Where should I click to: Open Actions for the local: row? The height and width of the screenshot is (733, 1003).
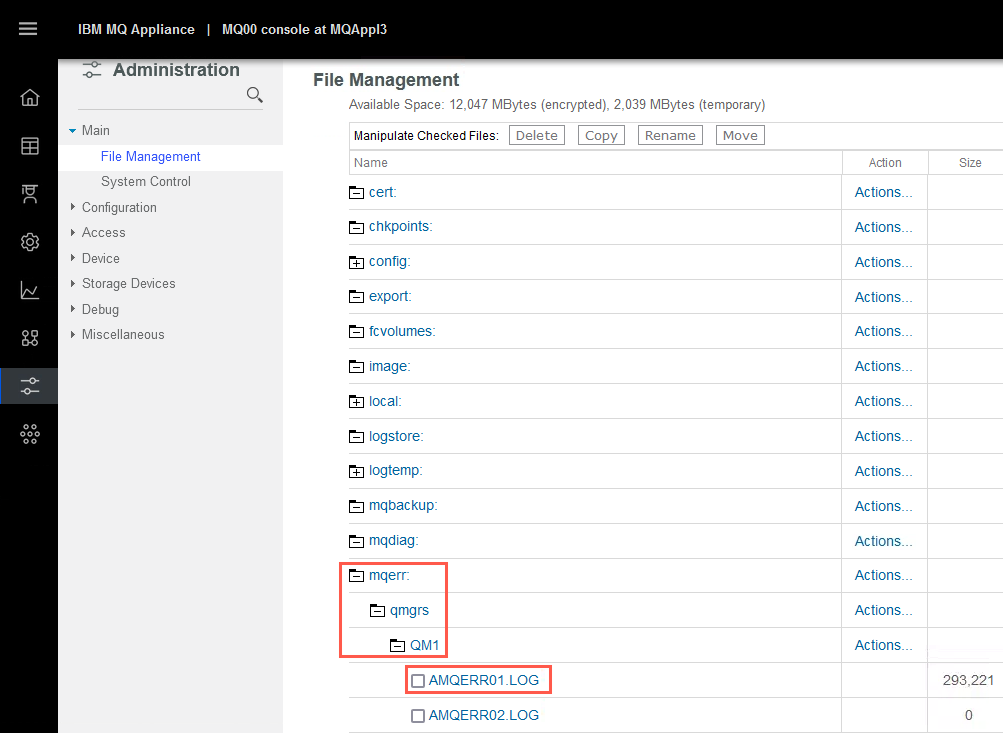(883, 402)
